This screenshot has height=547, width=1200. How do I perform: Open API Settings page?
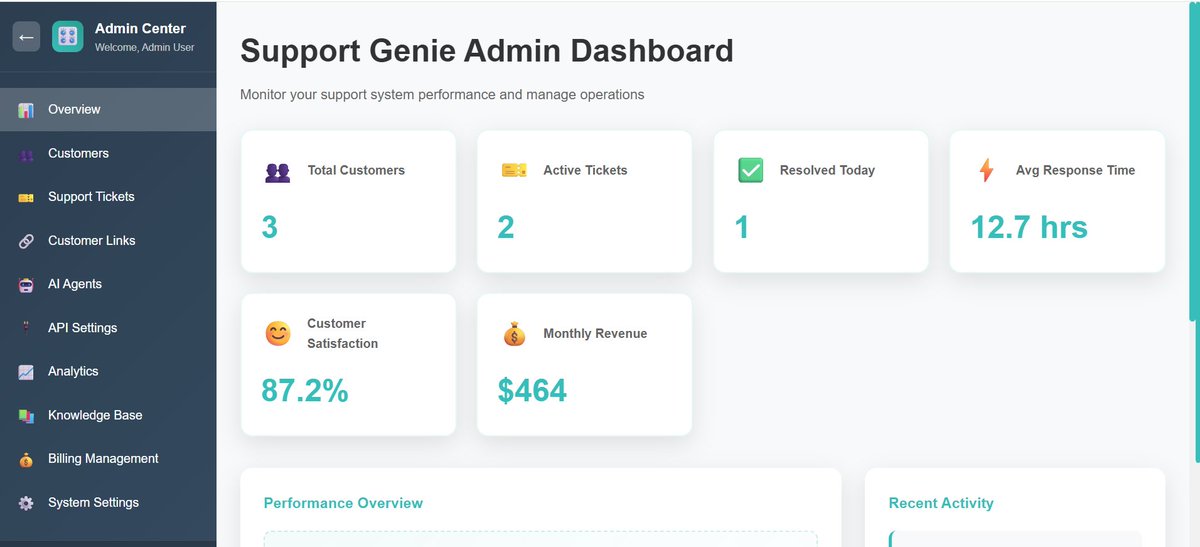tap(108, 328)
